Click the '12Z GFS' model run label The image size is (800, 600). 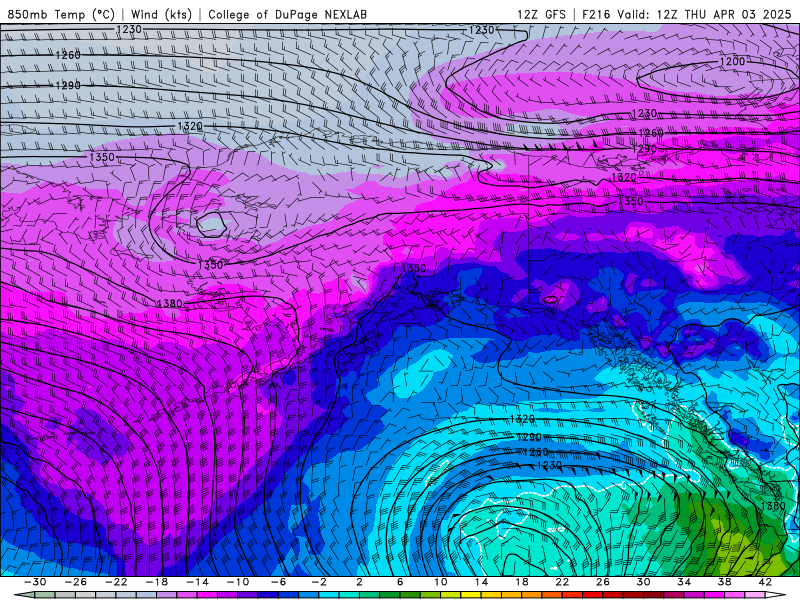coord(541,14)
